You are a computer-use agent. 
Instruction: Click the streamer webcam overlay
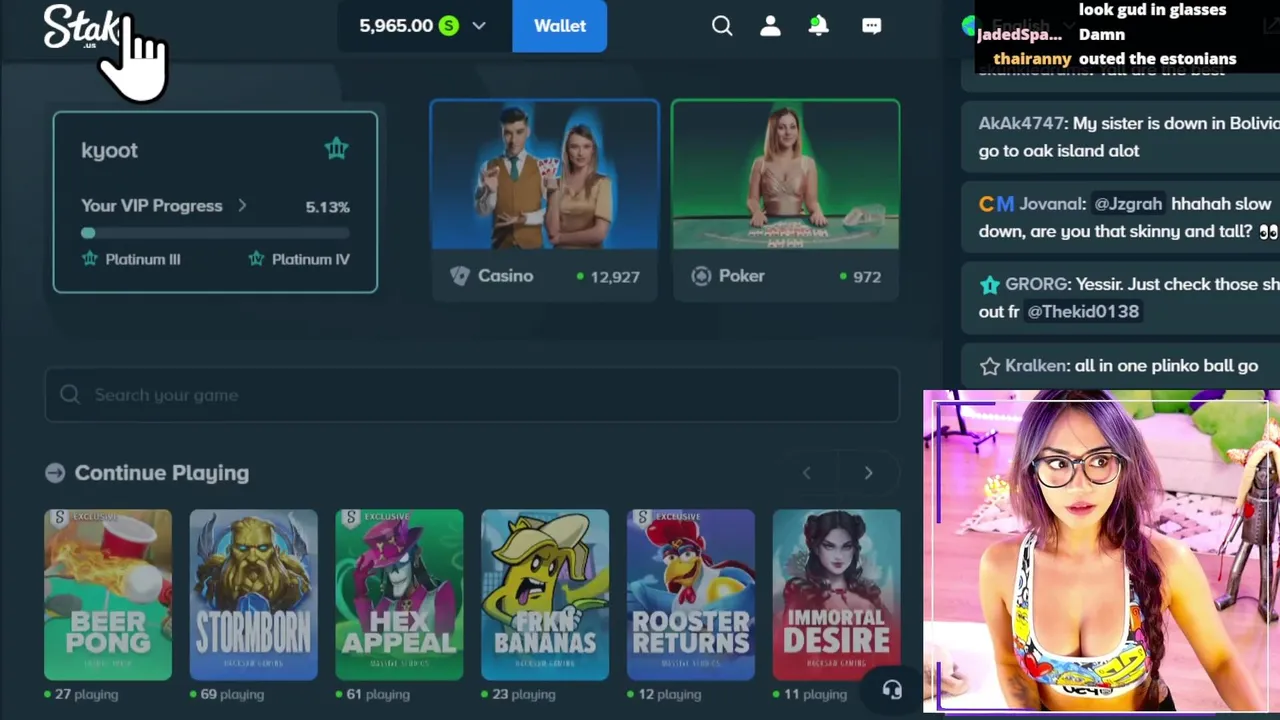pos(1101,551)
